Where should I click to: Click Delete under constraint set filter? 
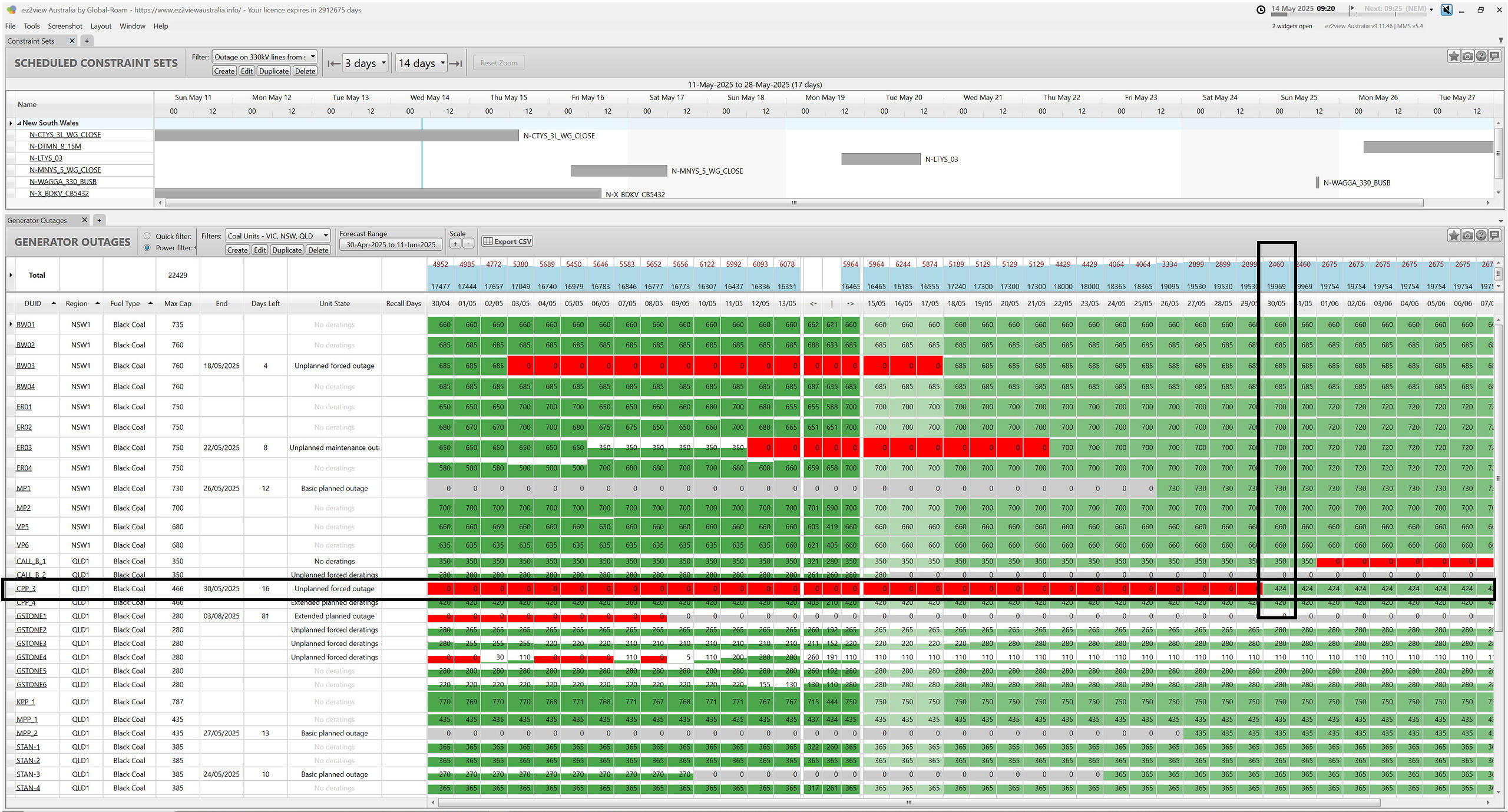[305, 71]
